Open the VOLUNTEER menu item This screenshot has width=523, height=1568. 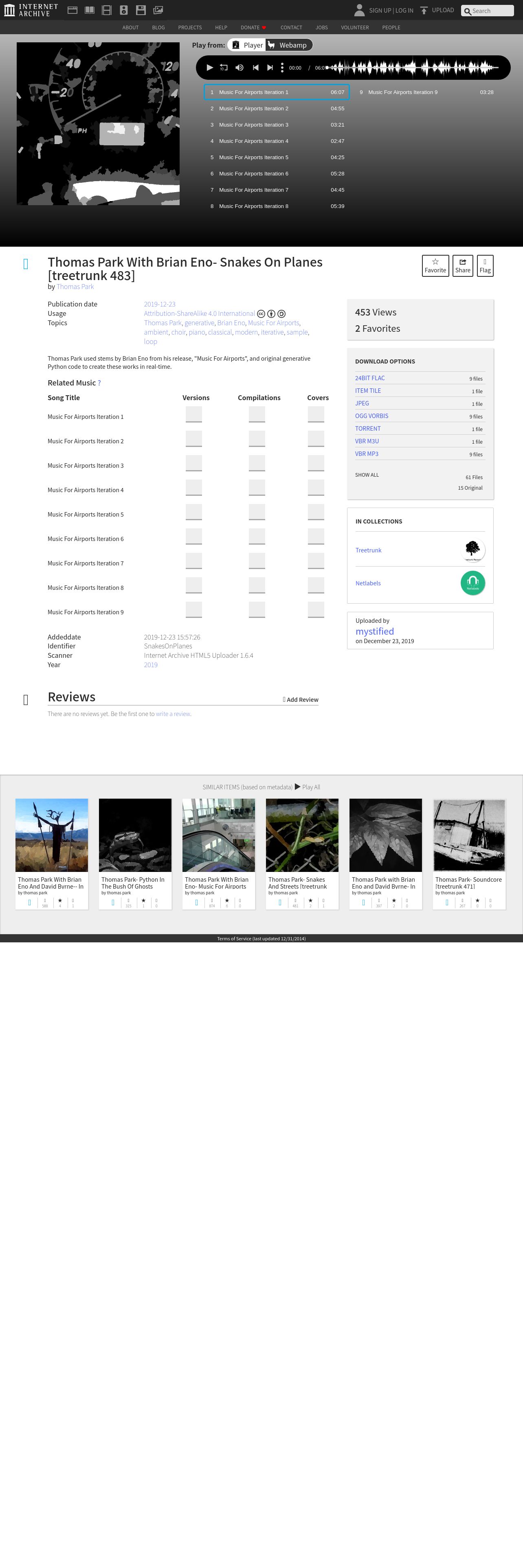point(355,27)
